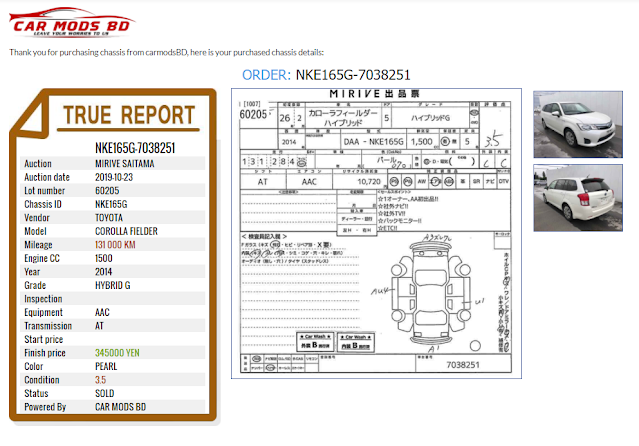639x446 pixels.
Task: Click the Car Mods BD logo
Action: click(x=71, y=22)
